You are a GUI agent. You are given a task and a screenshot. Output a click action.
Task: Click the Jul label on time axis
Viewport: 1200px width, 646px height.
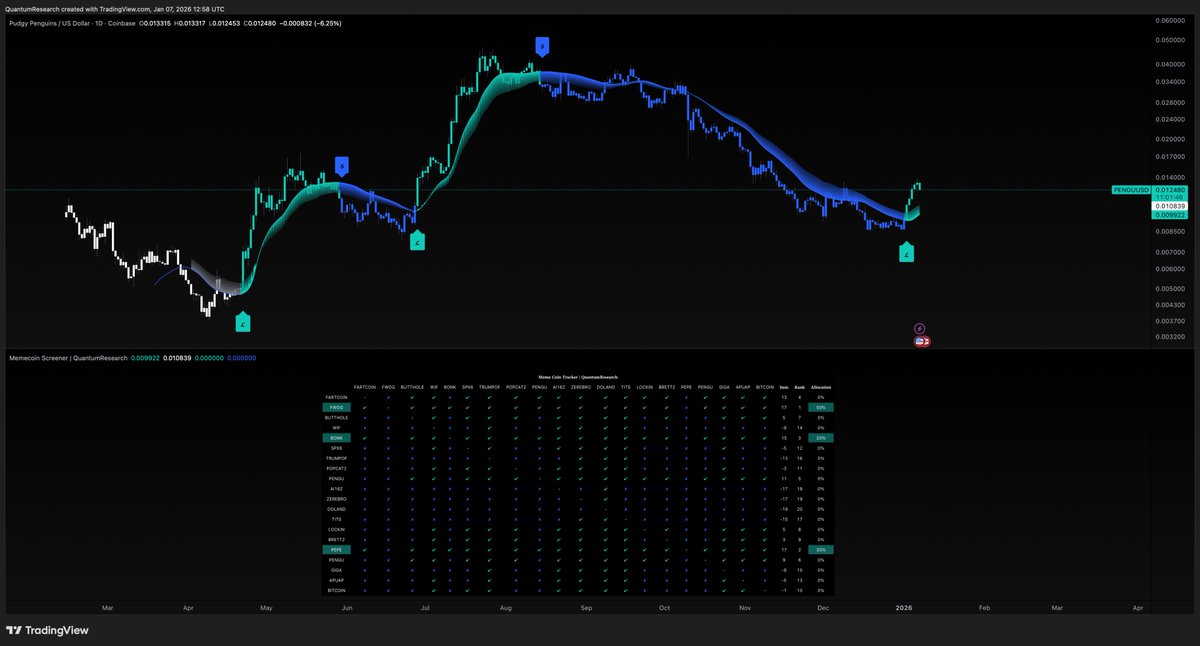click(426, 607)
